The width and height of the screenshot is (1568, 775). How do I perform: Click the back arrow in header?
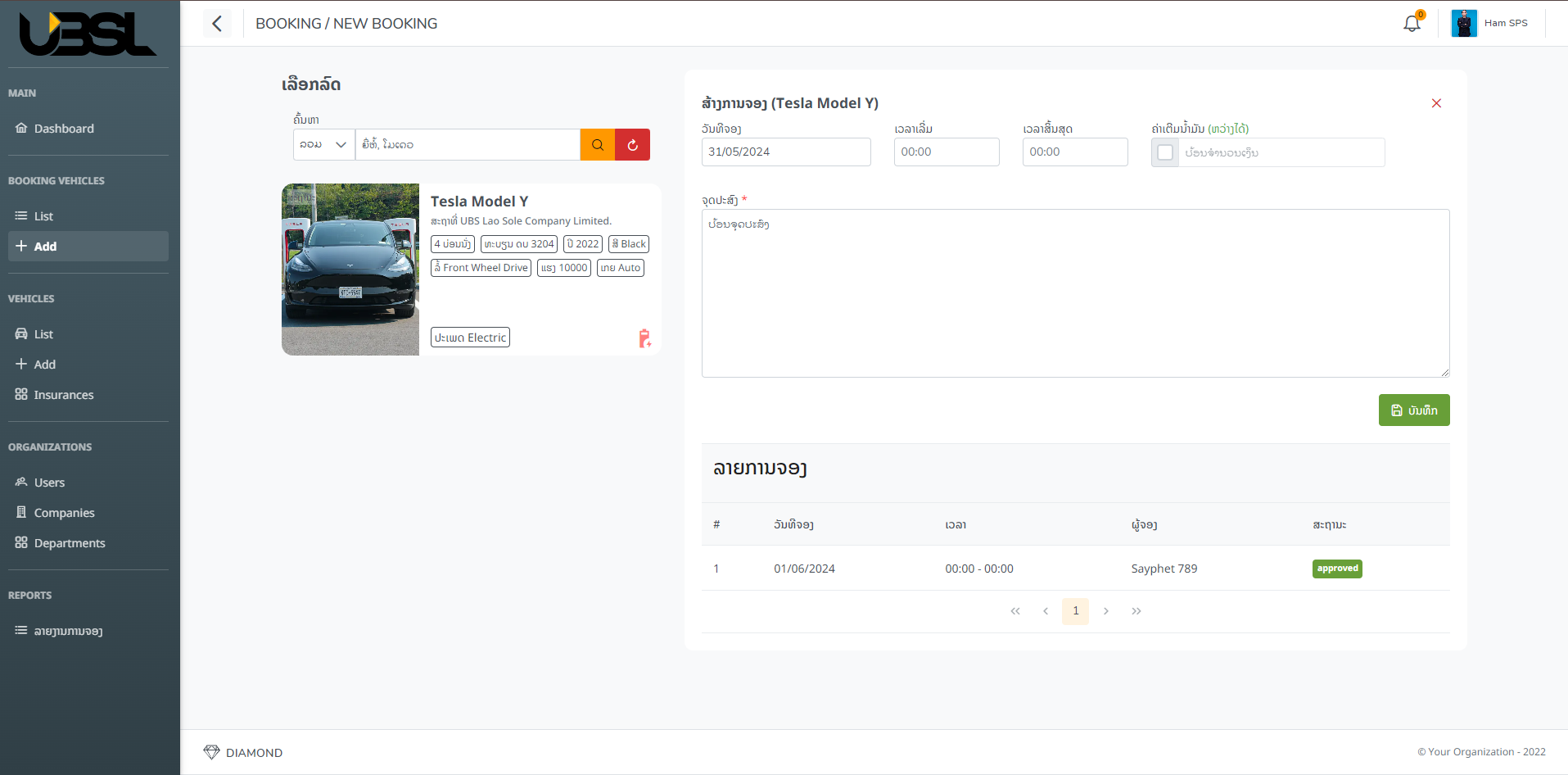217,24
